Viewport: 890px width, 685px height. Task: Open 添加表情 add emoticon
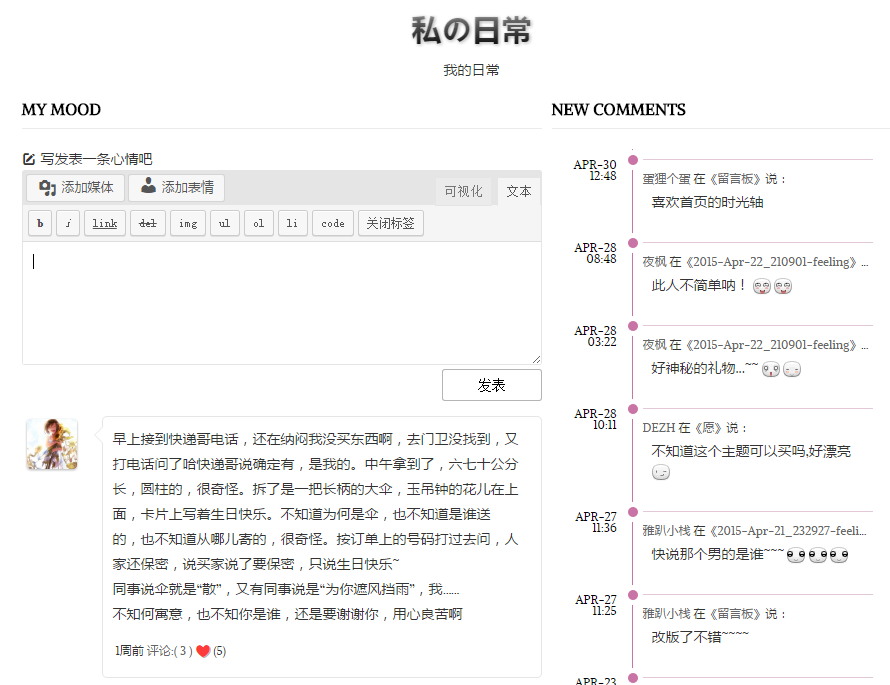tap(177, 188)
